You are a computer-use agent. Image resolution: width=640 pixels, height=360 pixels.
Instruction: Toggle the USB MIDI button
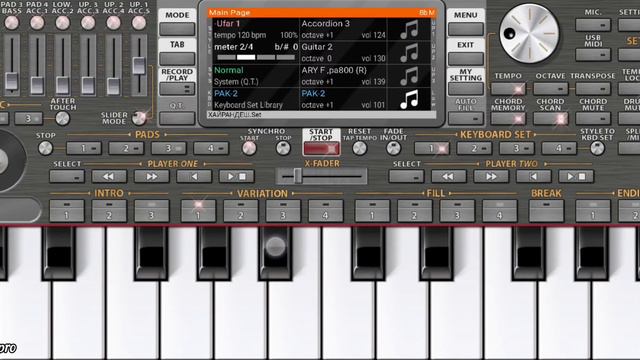(593, 54)
